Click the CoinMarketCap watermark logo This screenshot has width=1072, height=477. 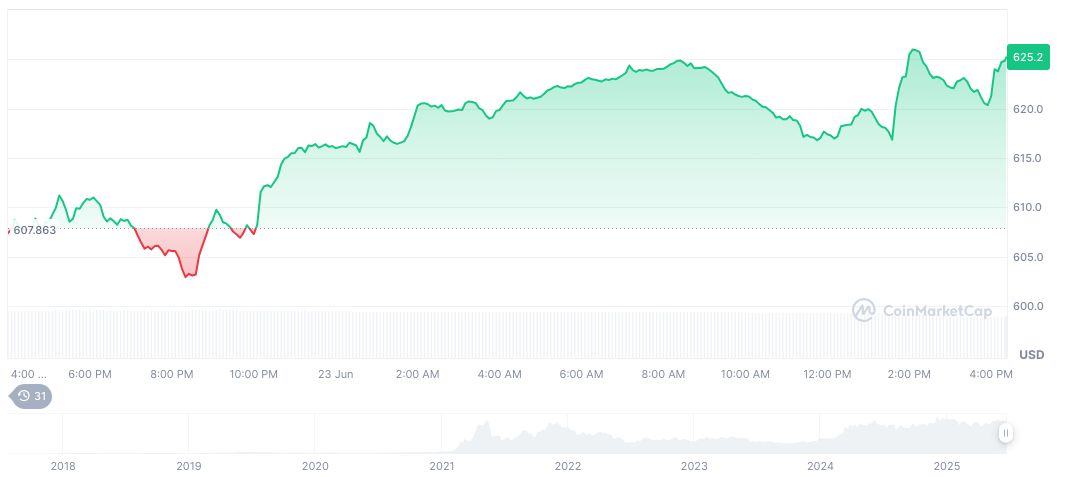tap(921, 311)
